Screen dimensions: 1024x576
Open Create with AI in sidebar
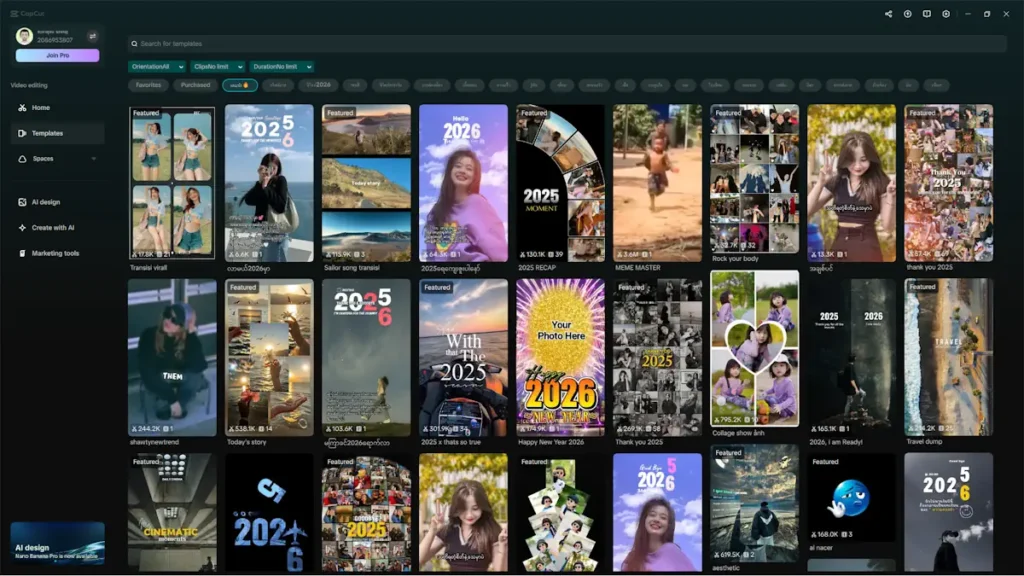point(52,228)
